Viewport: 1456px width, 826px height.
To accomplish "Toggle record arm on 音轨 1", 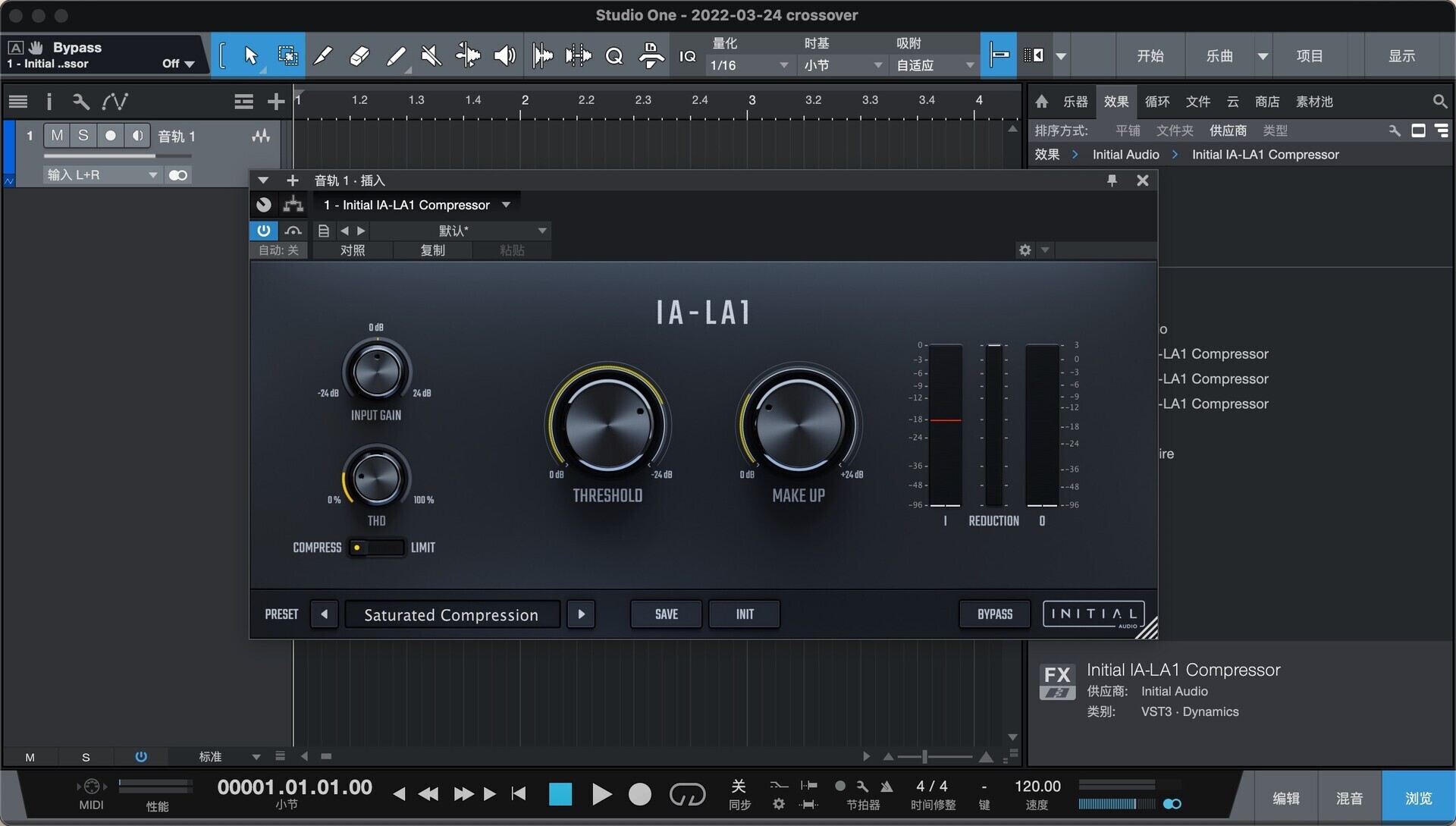I will 111,136.
